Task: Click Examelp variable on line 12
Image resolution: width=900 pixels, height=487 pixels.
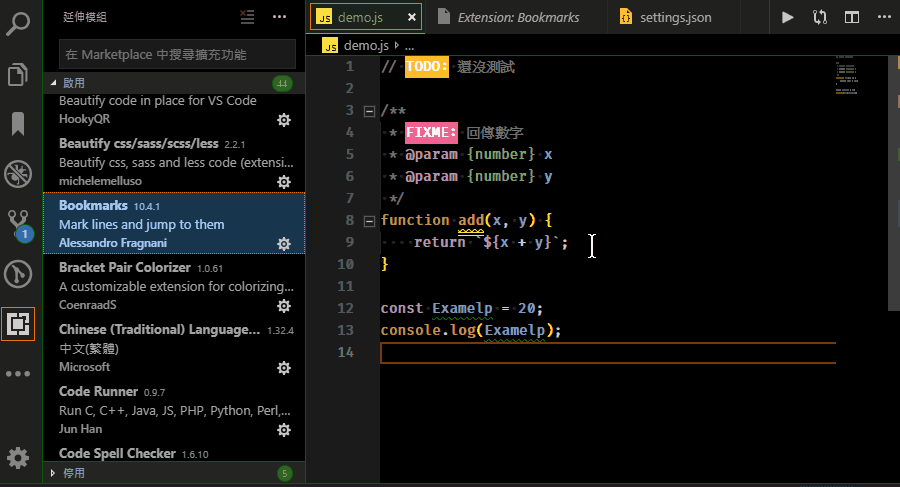Action: pyautogui.click(x=462, y=308)
